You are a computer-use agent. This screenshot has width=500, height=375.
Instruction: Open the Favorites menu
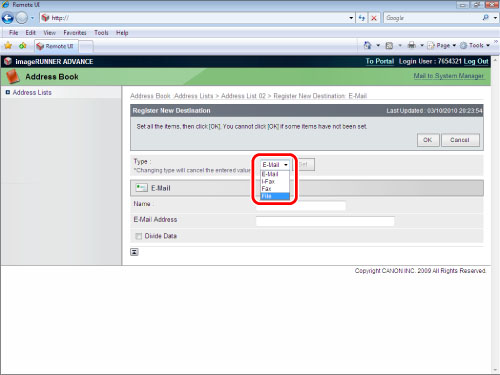click(75, 33)
